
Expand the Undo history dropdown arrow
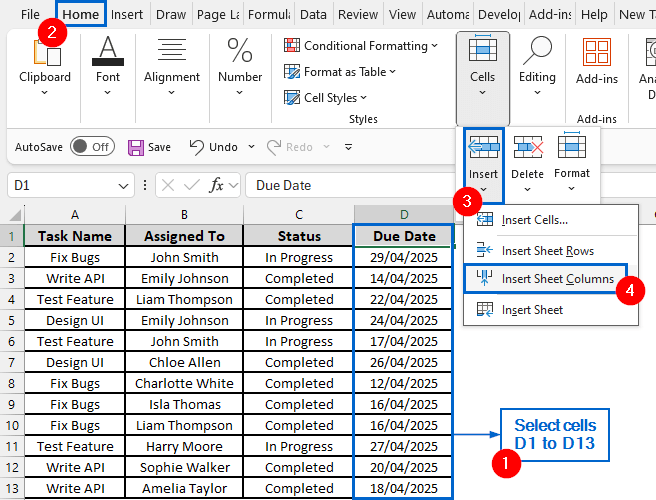(x=251, y=147)
